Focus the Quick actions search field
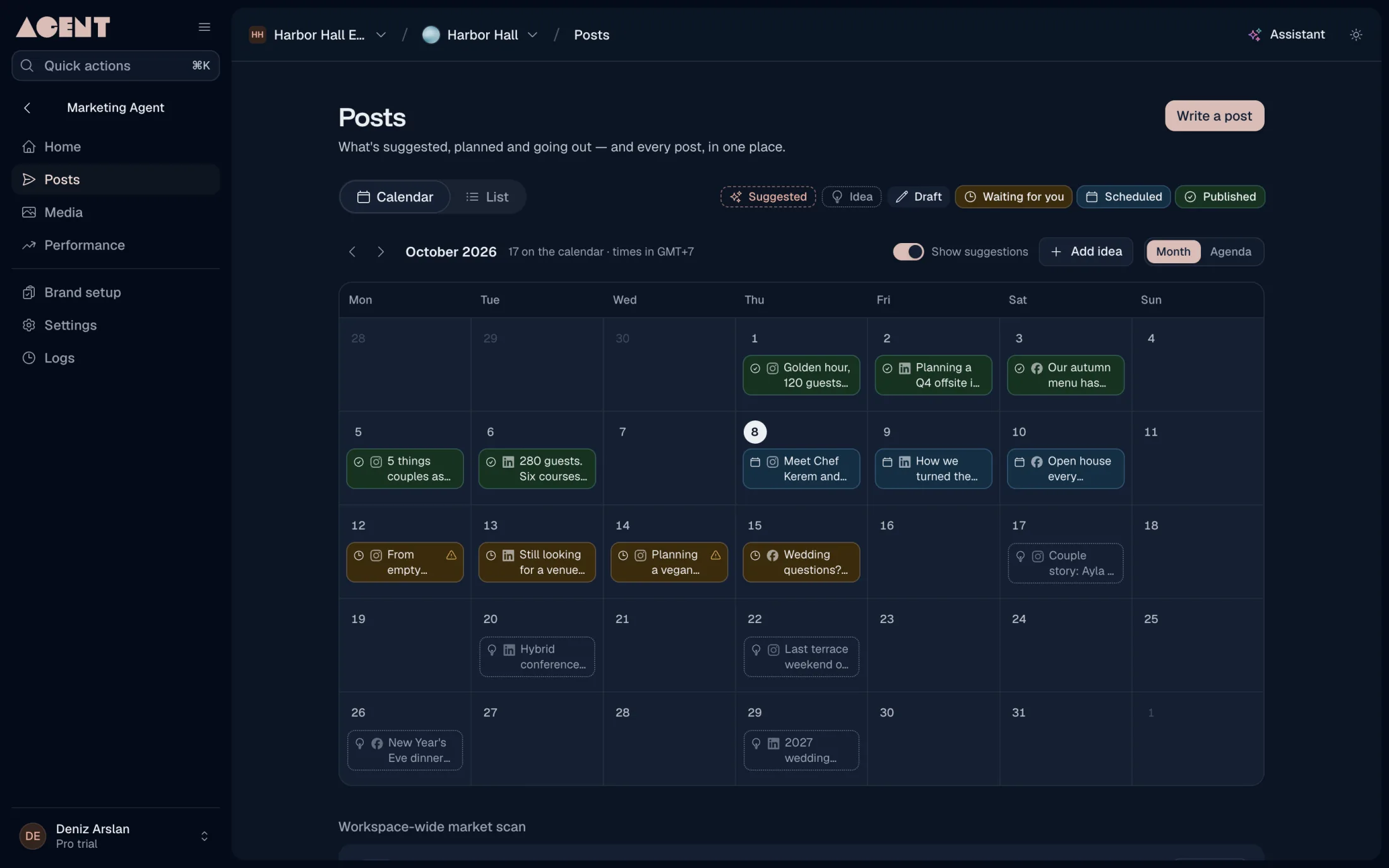 (116, 66)
